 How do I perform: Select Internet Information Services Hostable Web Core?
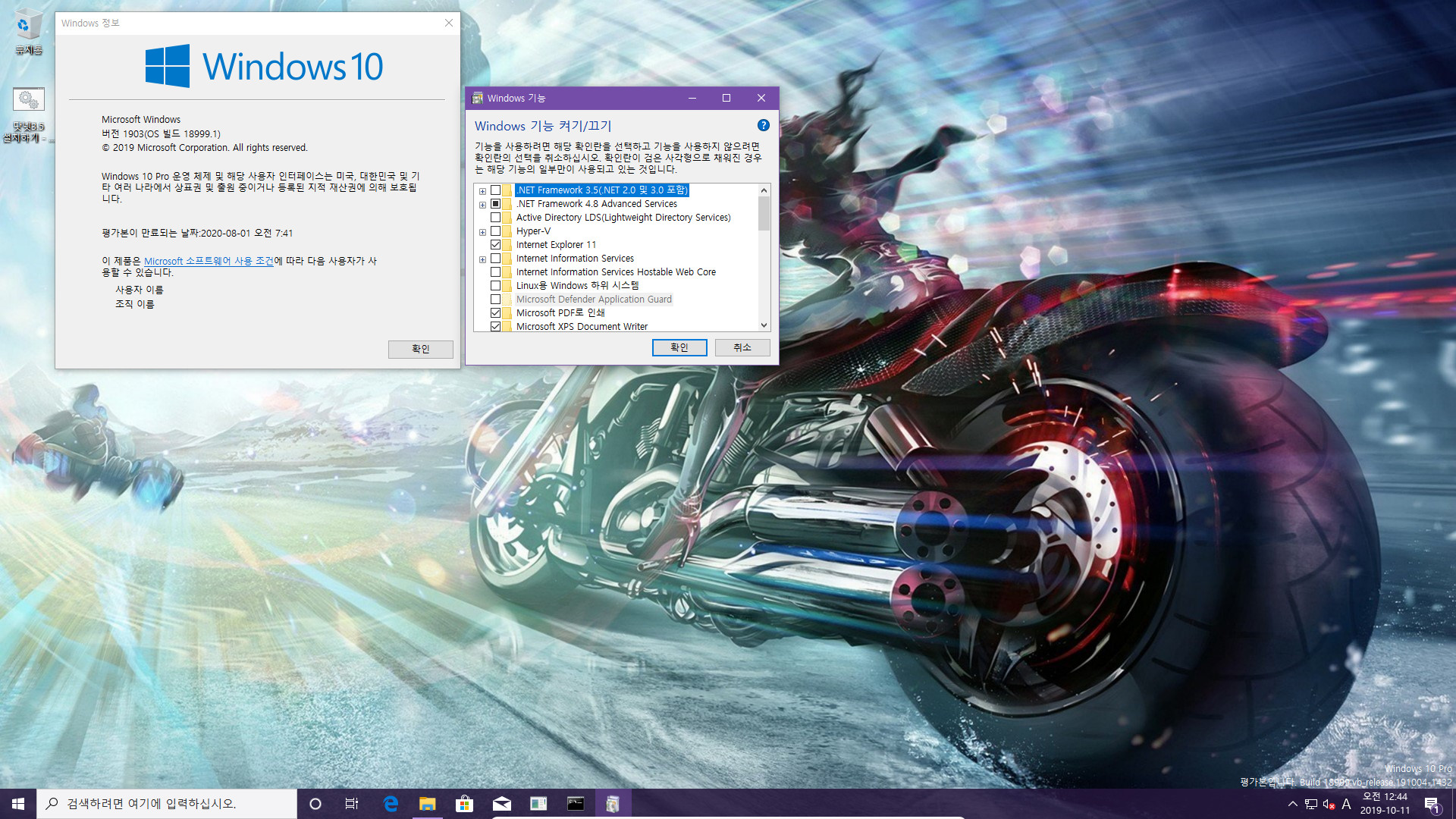(x=616, y=272)
